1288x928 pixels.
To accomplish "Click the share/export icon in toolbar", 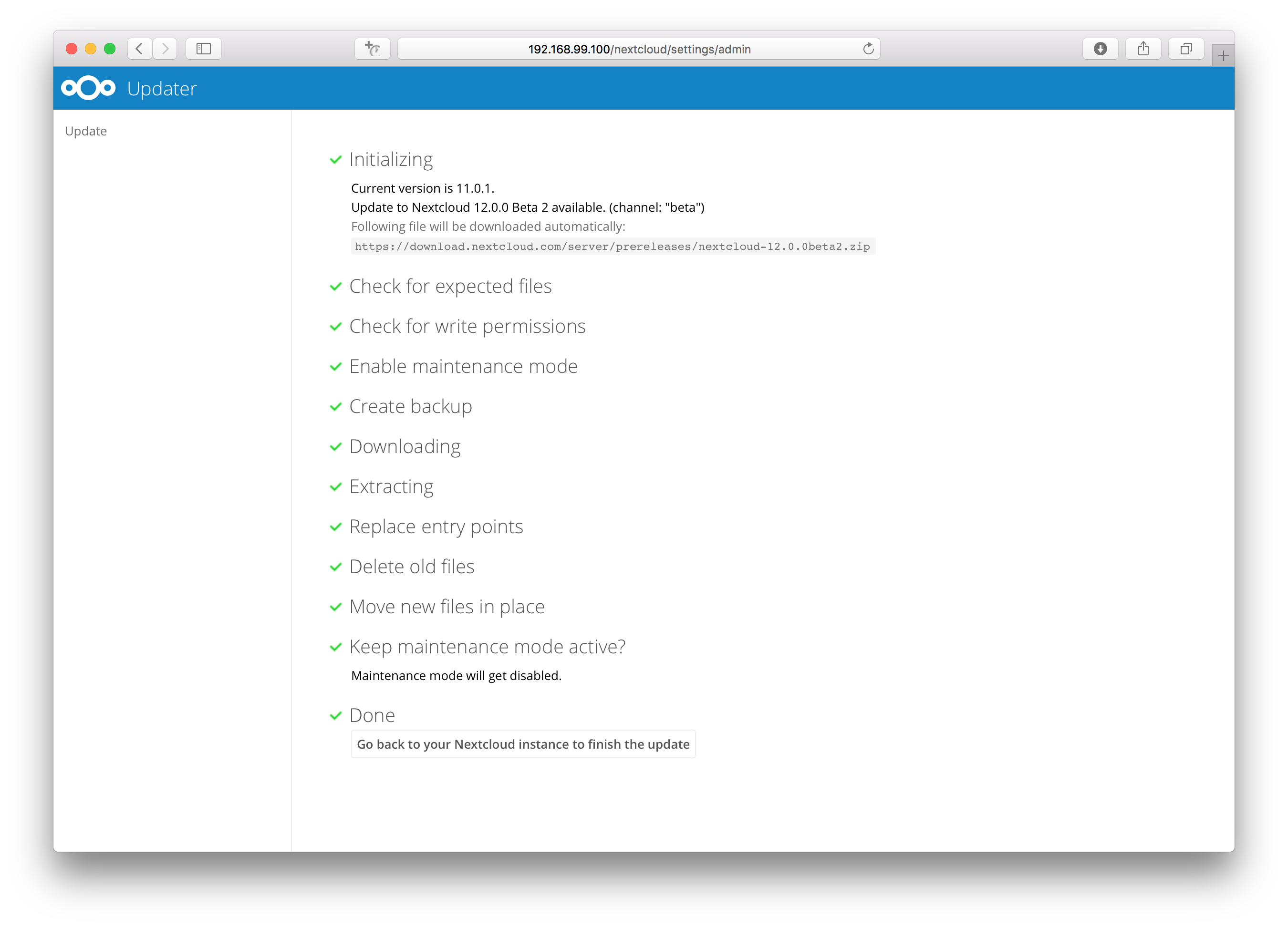I will [x=1144, y=47].
